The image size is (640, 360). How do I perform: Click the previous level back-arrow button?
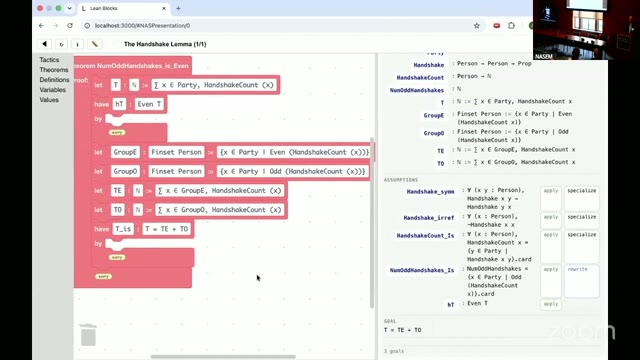[44, 44]
